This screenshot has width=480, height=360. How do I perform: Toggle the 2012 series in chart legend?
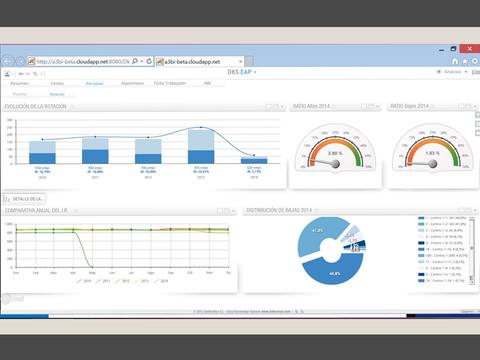click(x=122, y=281)
